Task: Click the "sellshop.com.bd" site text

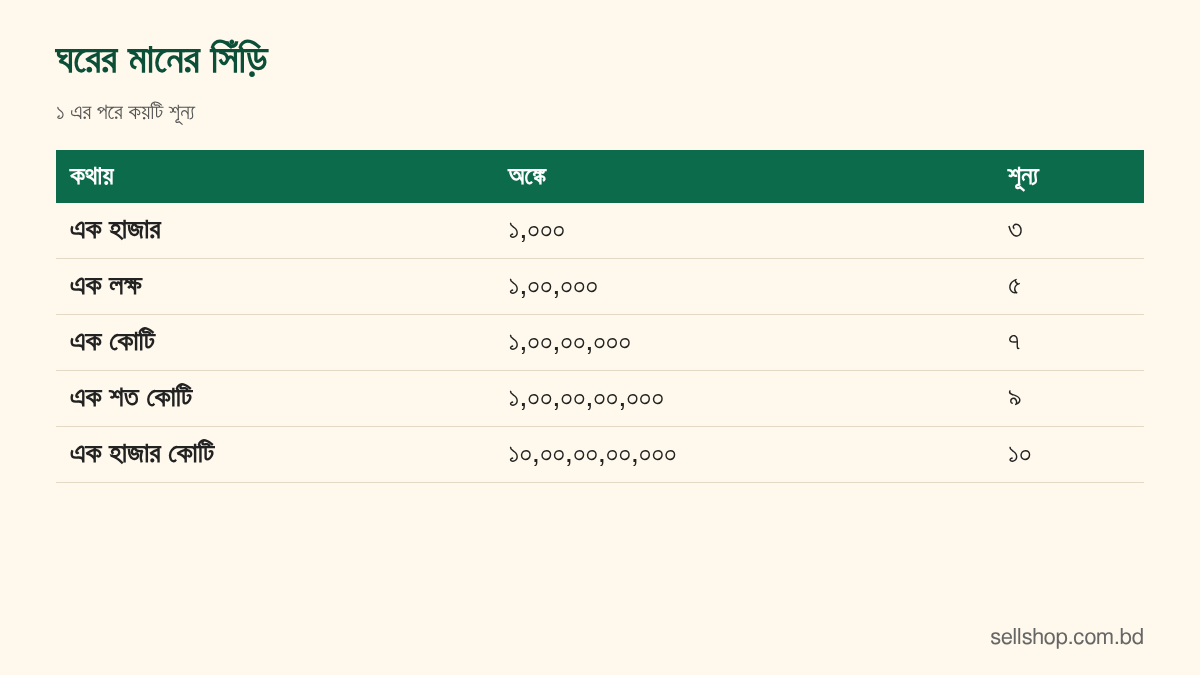Action: 1067,637
